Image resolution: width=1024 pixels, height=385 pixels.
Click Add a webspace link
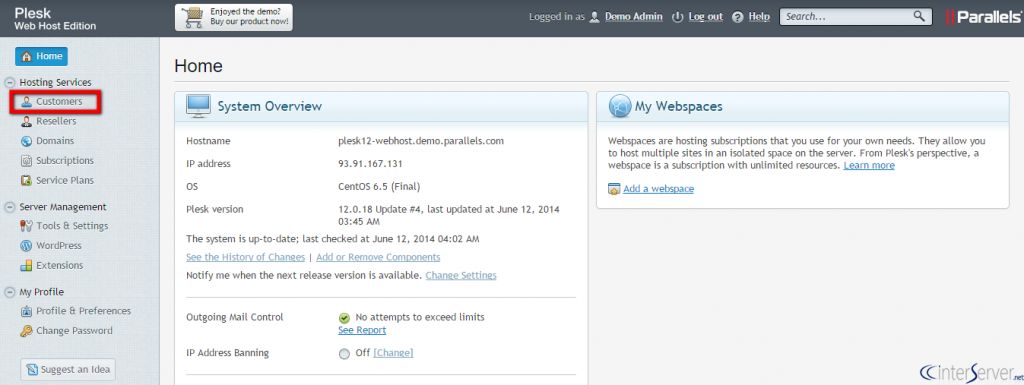658,189
